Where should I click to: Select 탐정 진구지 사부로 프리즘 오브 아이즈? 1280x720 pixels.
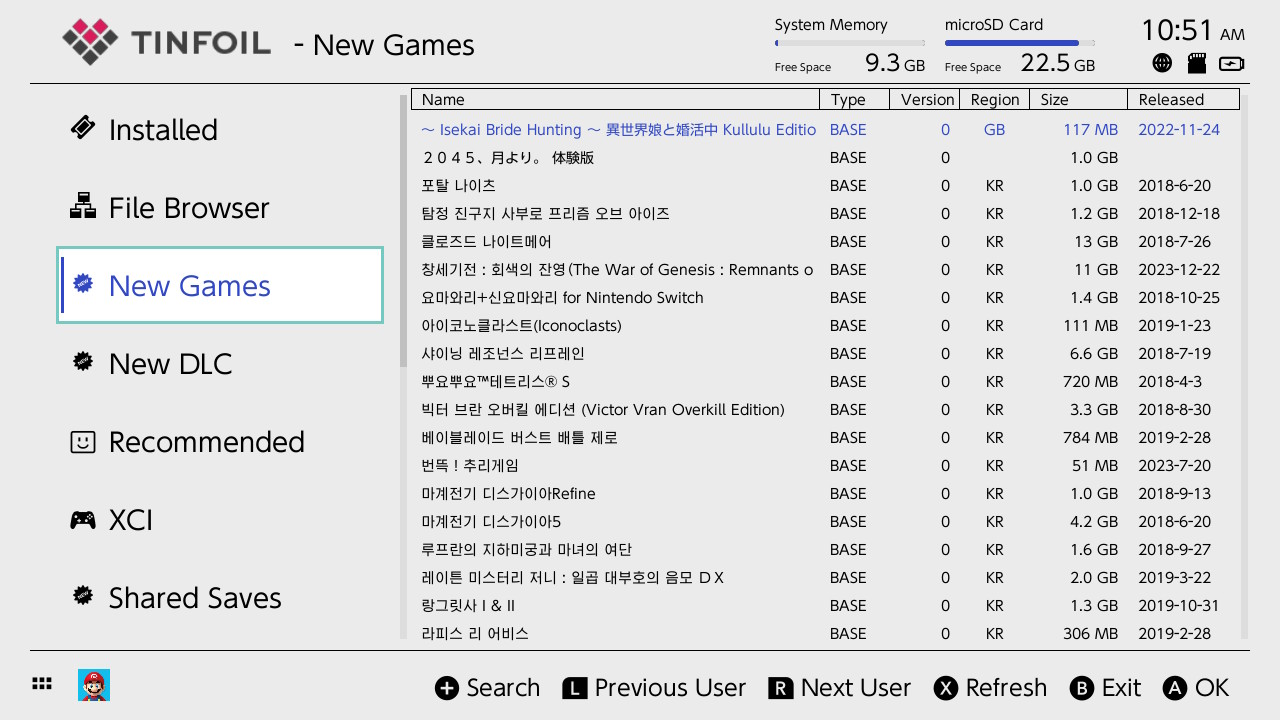(x=826, y=213)
